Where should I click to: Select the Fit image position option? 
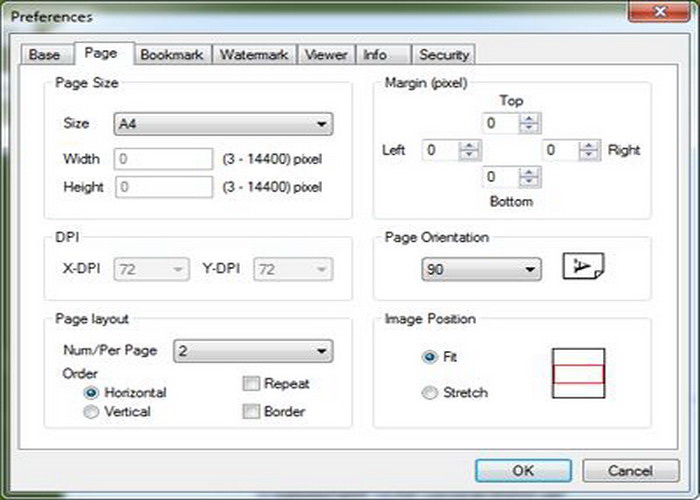430,357
